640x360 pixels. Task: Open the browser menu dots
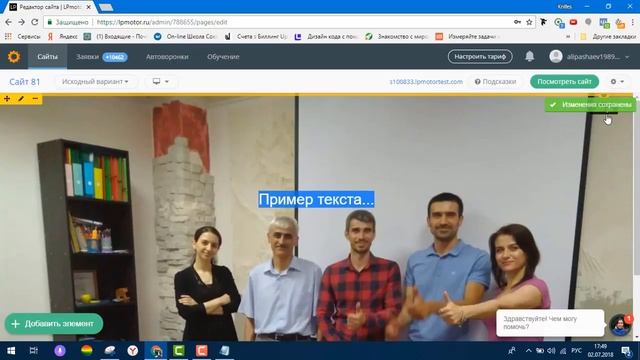pyautogui.click(x=634, y=22)
